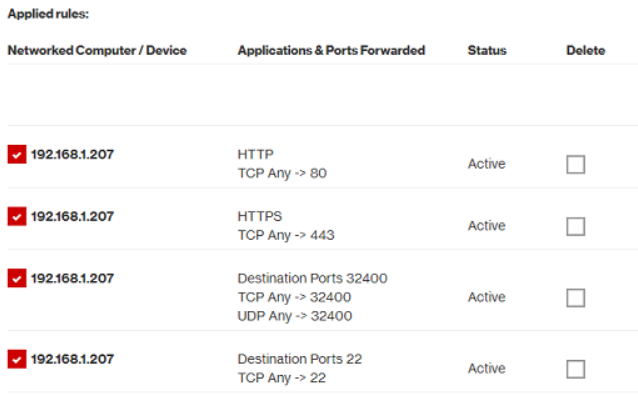Mark port 22 rule for deletion
The image size is (638, 396).
(x=576, y=369)
